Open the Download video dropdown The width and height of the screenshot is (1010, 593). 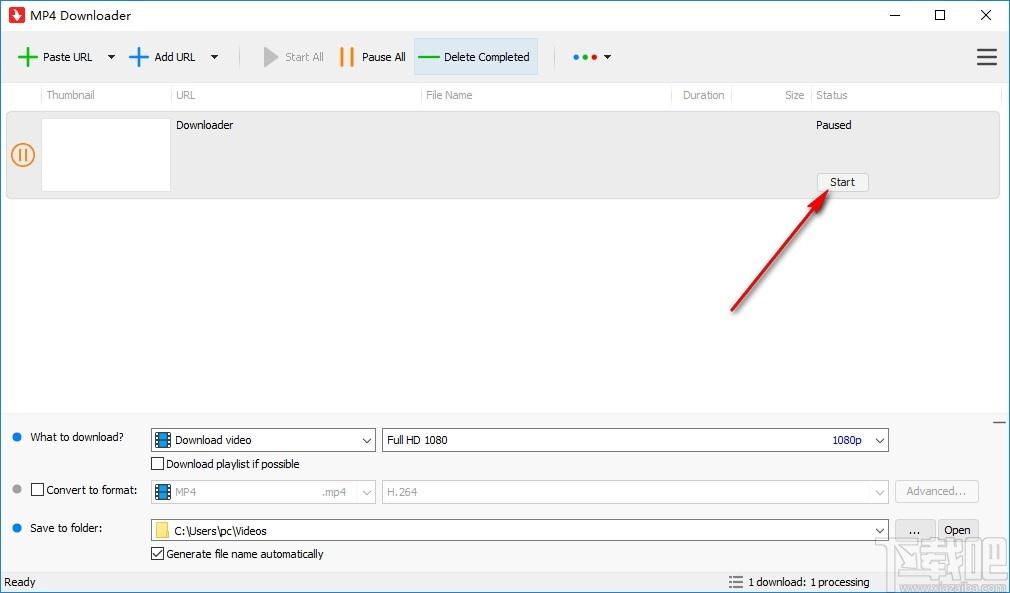point(263,440)
